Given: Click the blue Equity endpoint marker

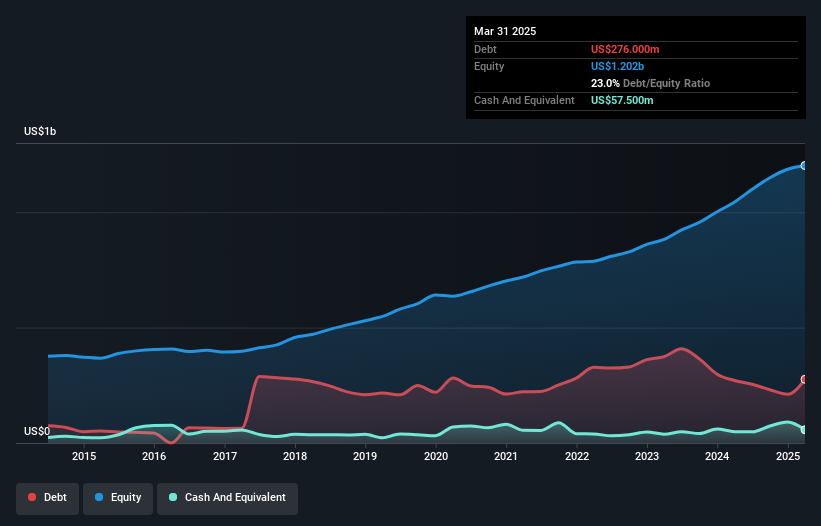Looking at the screenshot, I should 804,165.
